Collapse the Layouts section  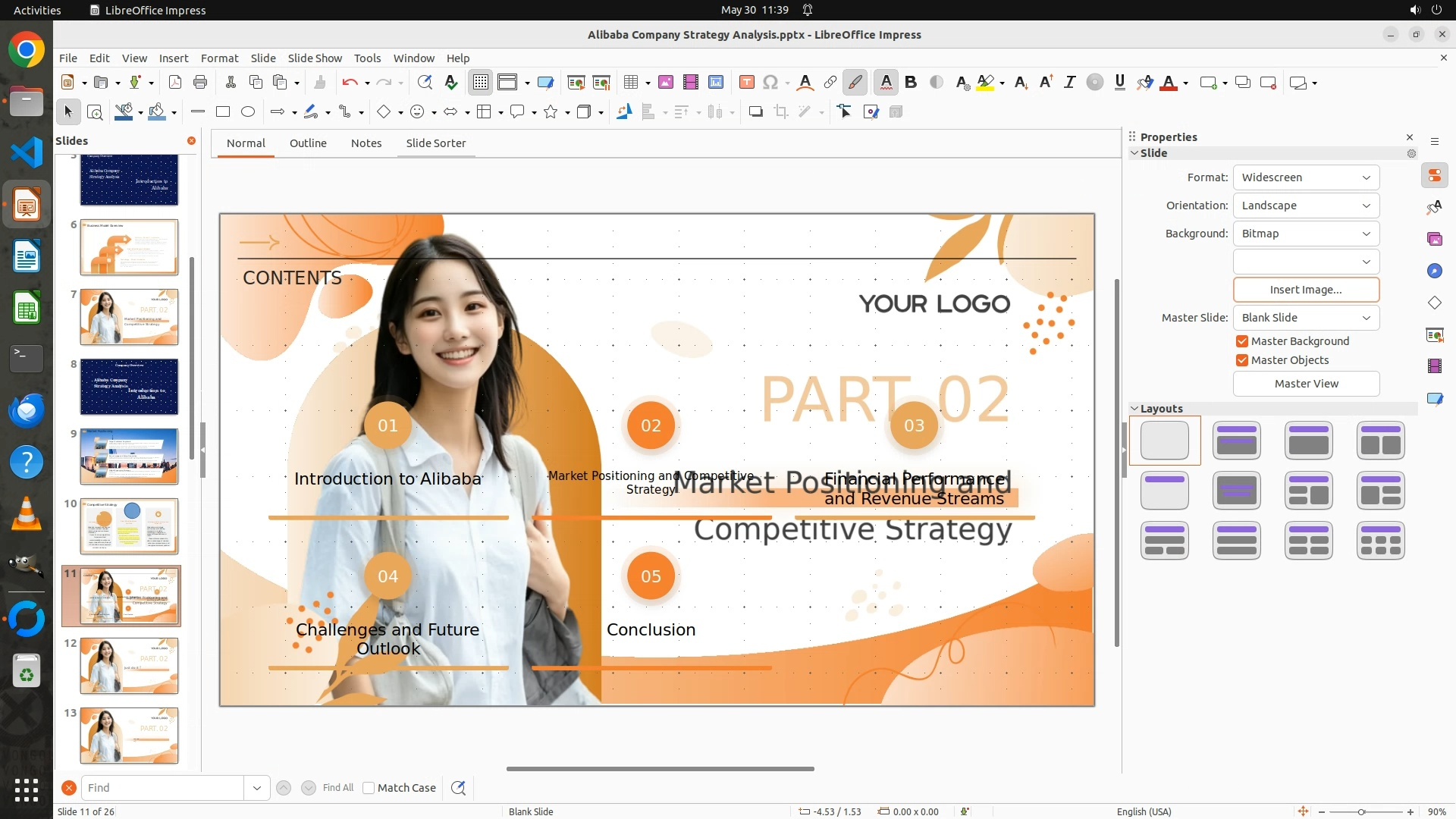(x=1134, y=409)
